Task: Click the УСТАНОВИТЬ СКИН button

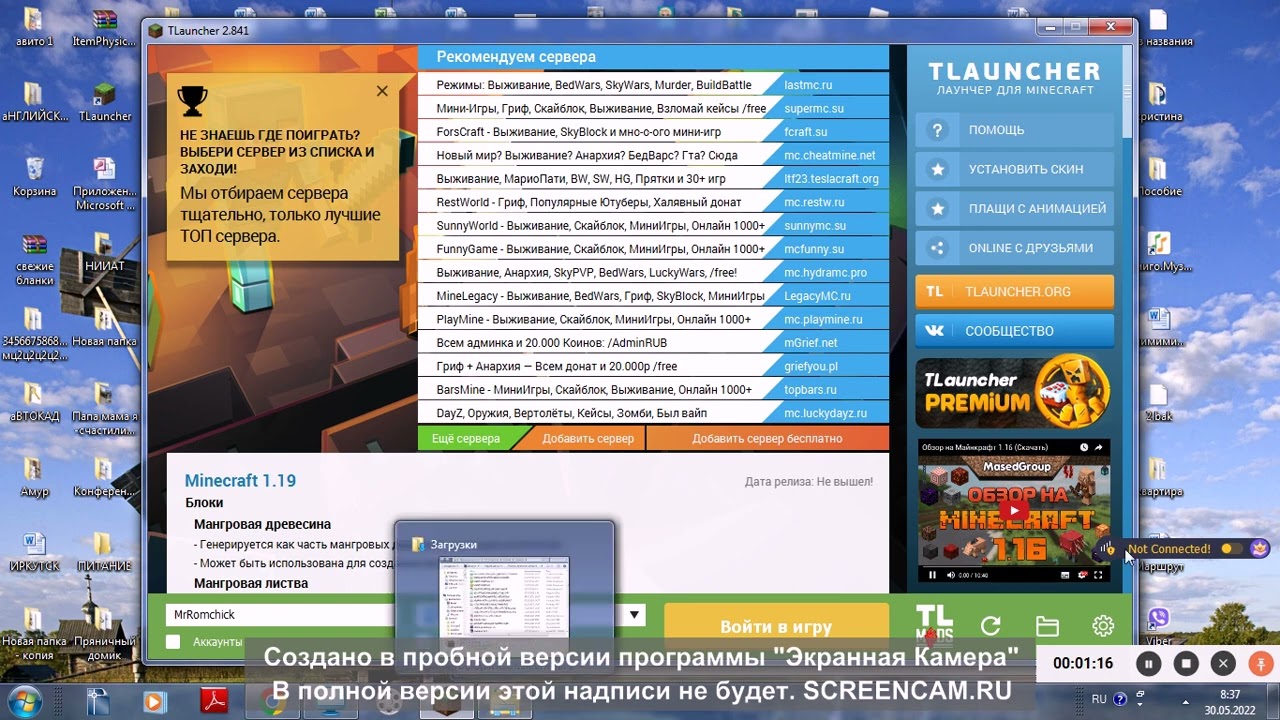Action: (1014, 169)
